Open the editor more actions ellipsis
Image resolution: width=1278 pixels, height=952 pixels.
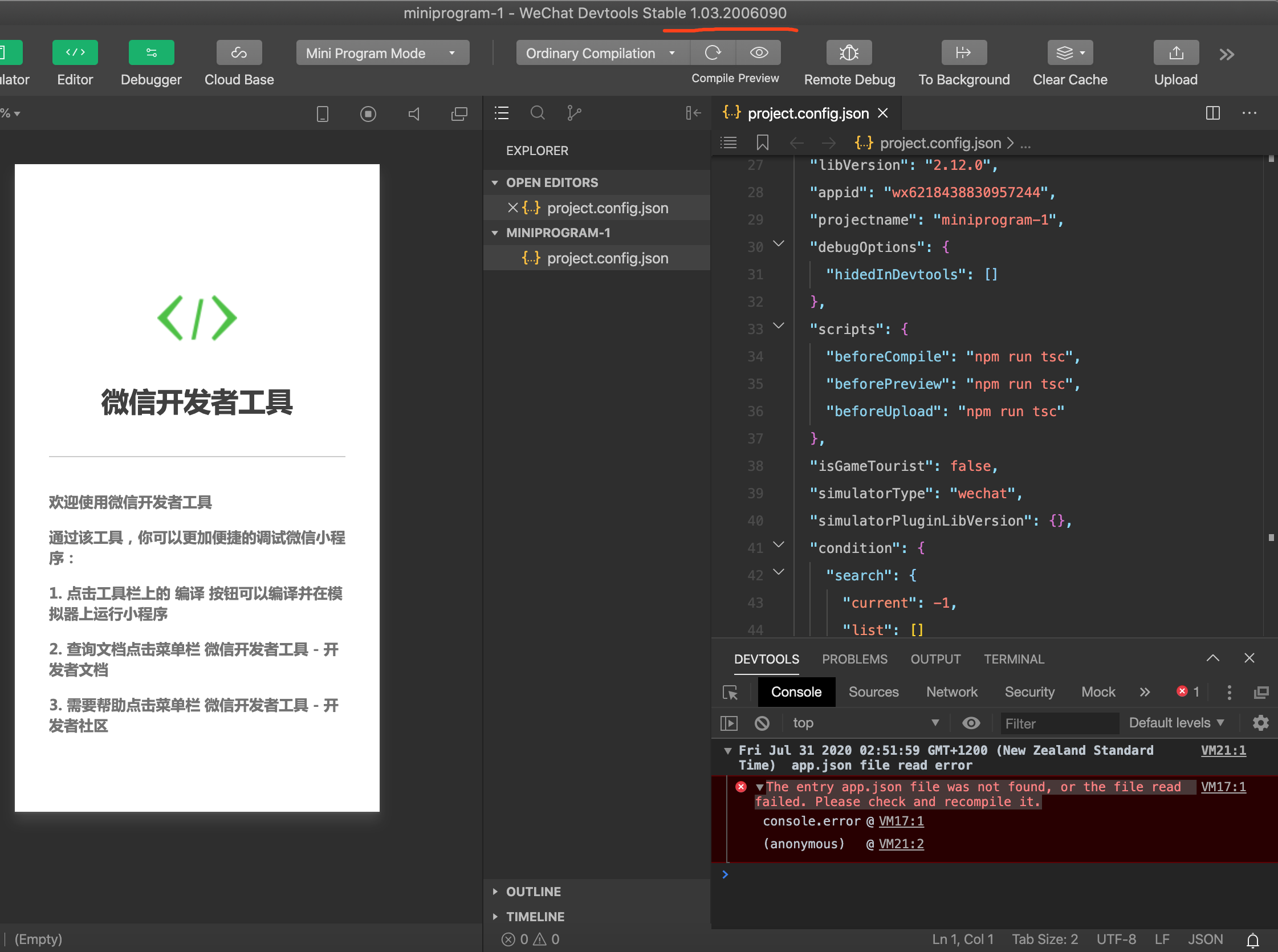pos(1249,113)
